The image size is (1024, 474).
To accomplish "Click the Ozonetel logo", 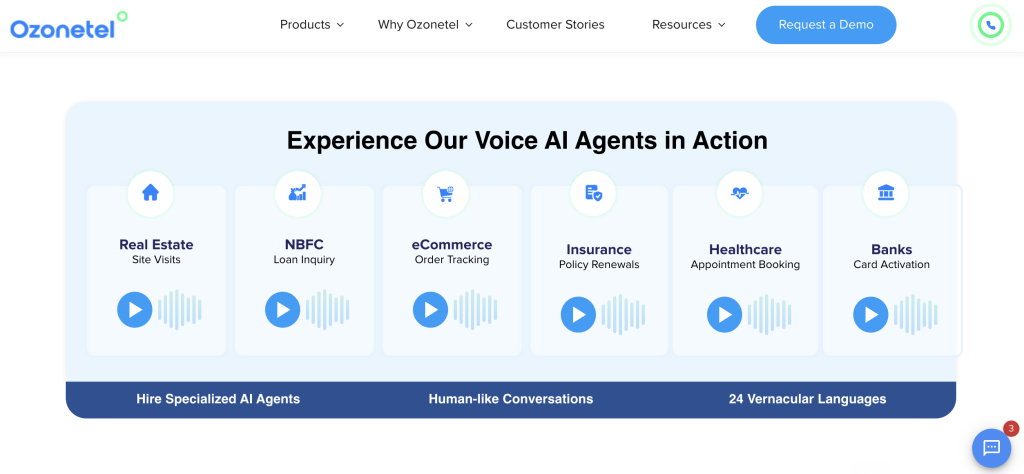I will point(69,25).
